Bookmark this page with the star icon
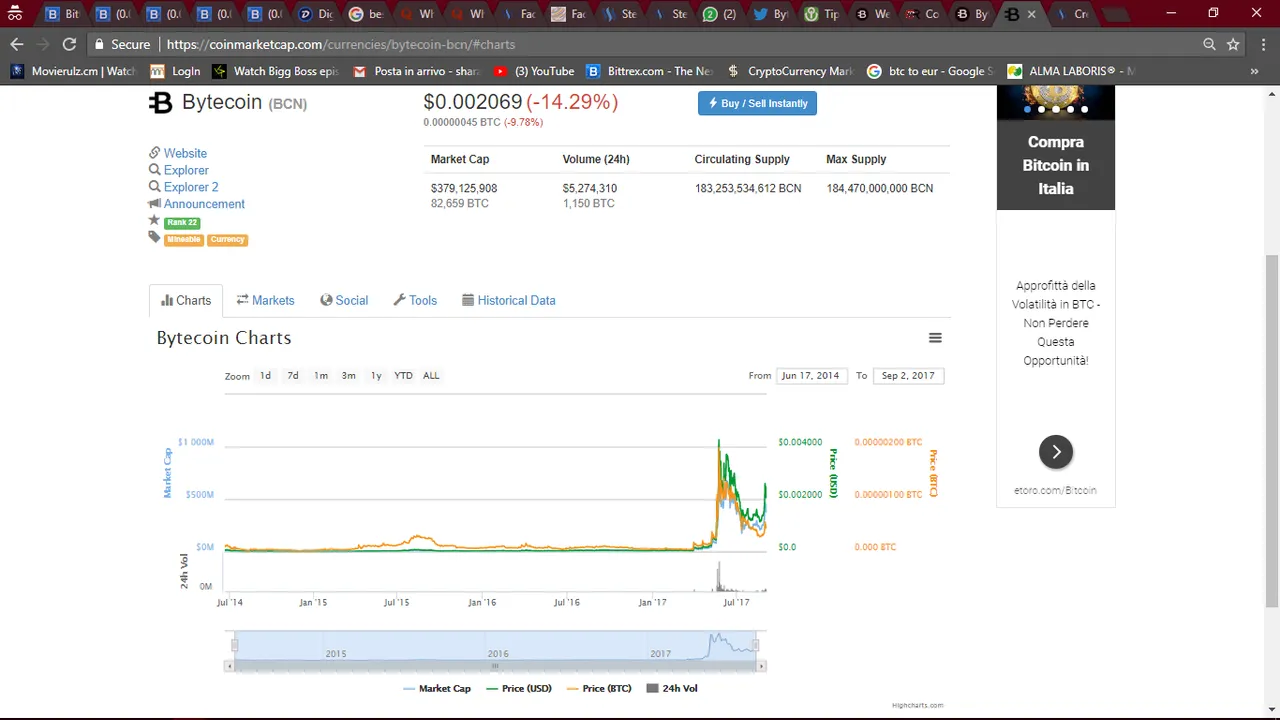The image size is (1280, 720). click(1233, 44)
